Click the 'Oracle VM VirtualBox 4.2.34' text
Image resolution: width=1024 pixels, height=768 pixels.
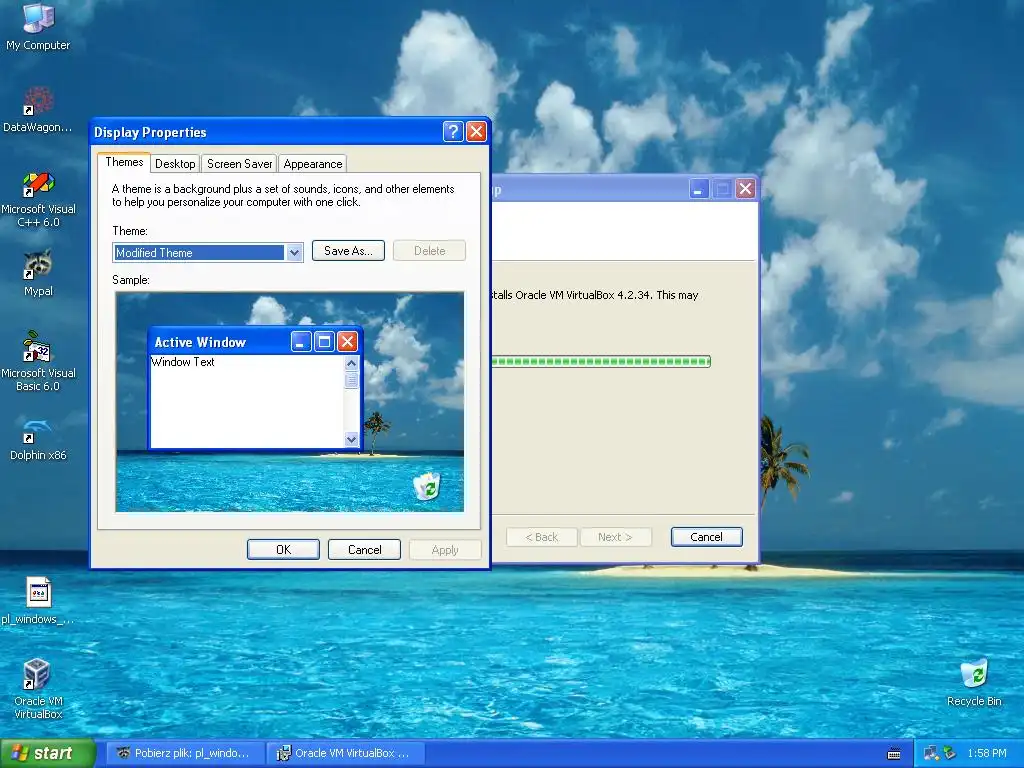pyautogui.click(x=583, y=295)
